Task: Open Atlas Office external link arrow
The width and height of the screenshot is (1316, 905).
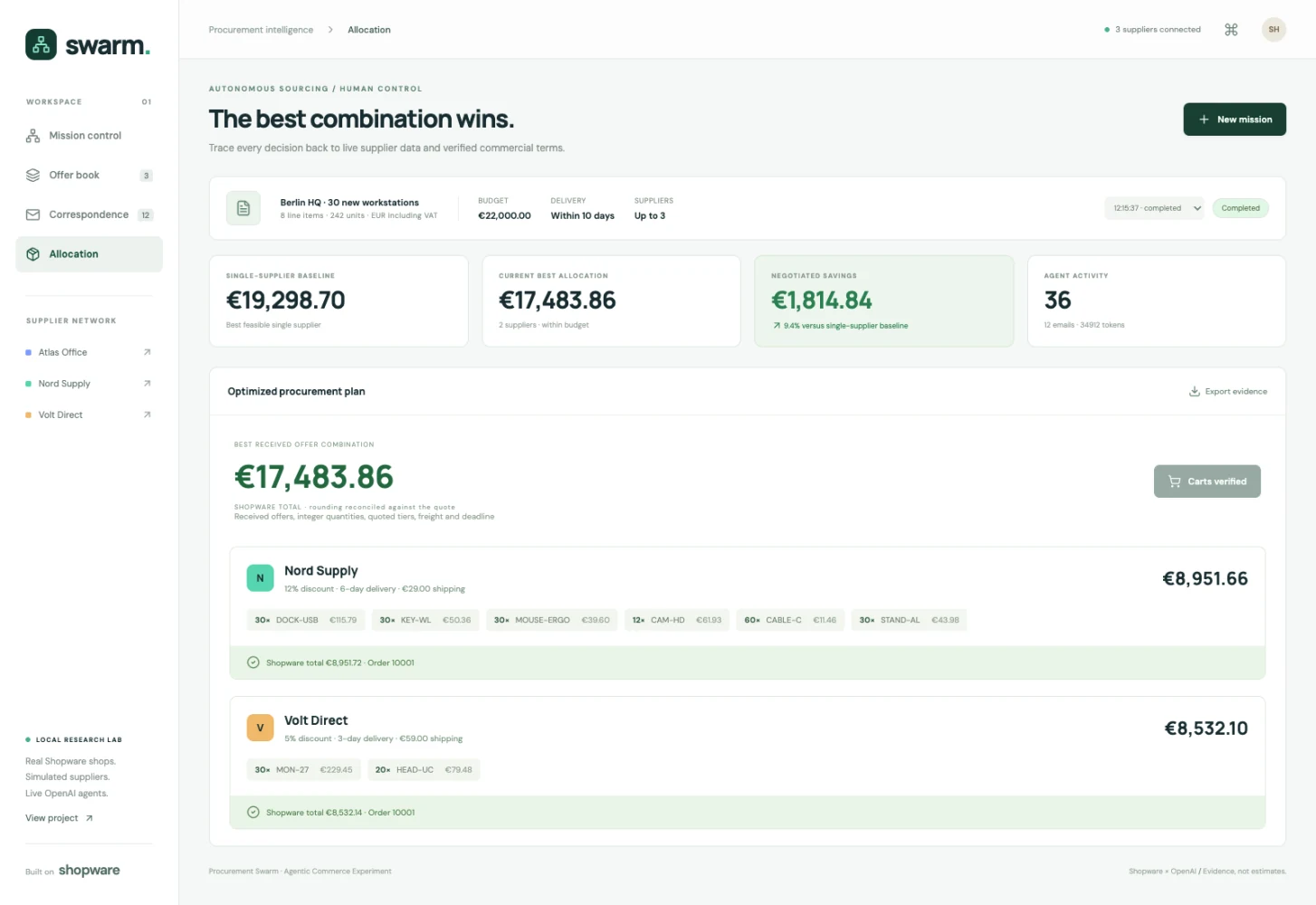Action: (147, 352)
